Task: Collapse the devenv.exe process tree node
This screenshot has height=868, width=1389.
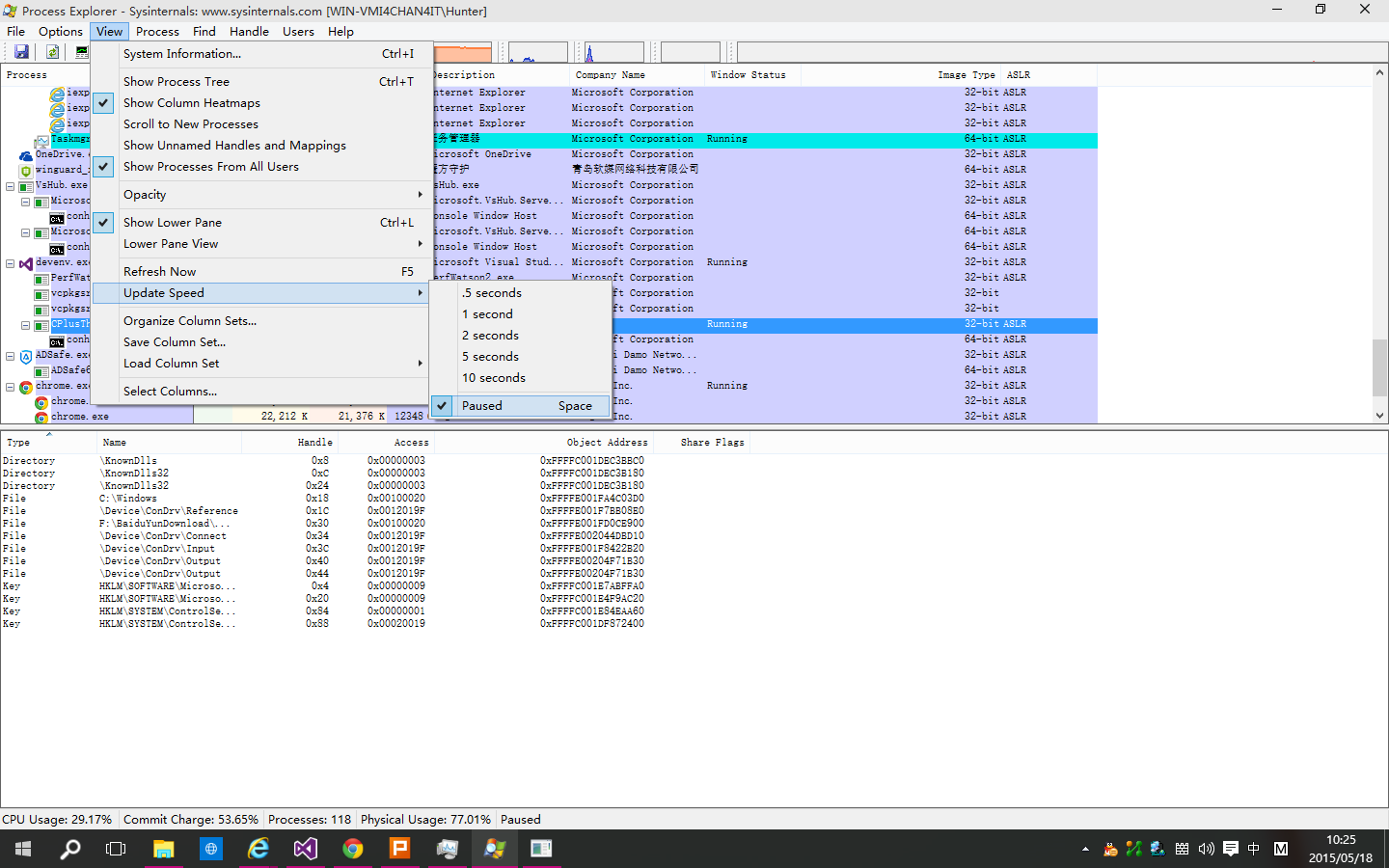Action: (11, 263)
